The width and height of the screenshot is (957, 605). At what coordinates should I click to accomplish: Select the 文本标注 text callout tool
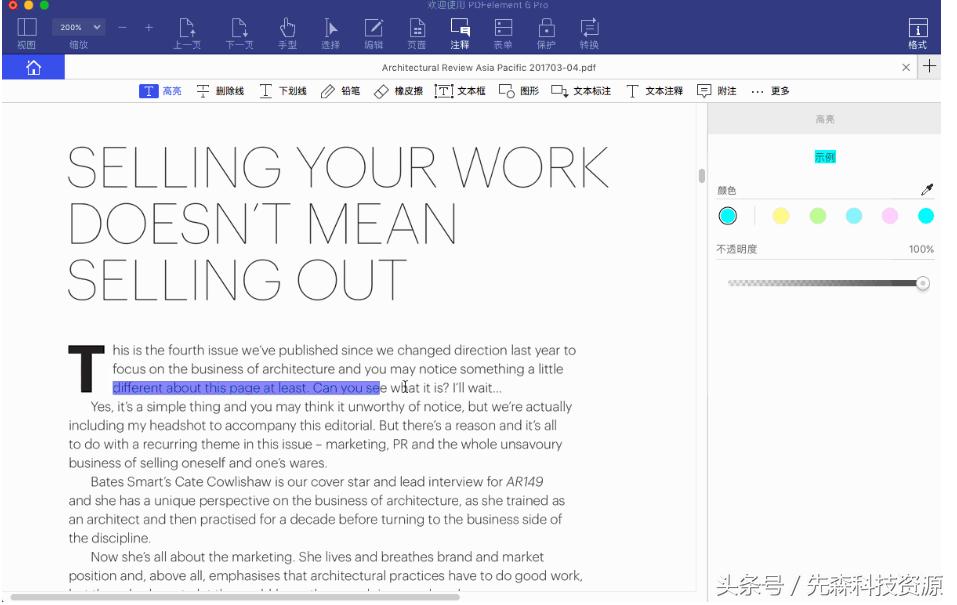(x=581, y=91)
